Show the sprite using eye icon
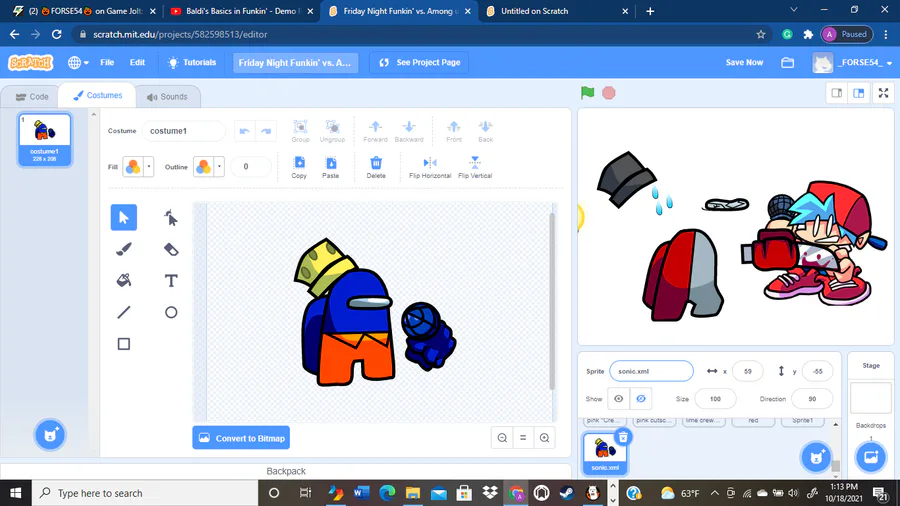The height and width of the screenshot is (506, 900). 619,399
